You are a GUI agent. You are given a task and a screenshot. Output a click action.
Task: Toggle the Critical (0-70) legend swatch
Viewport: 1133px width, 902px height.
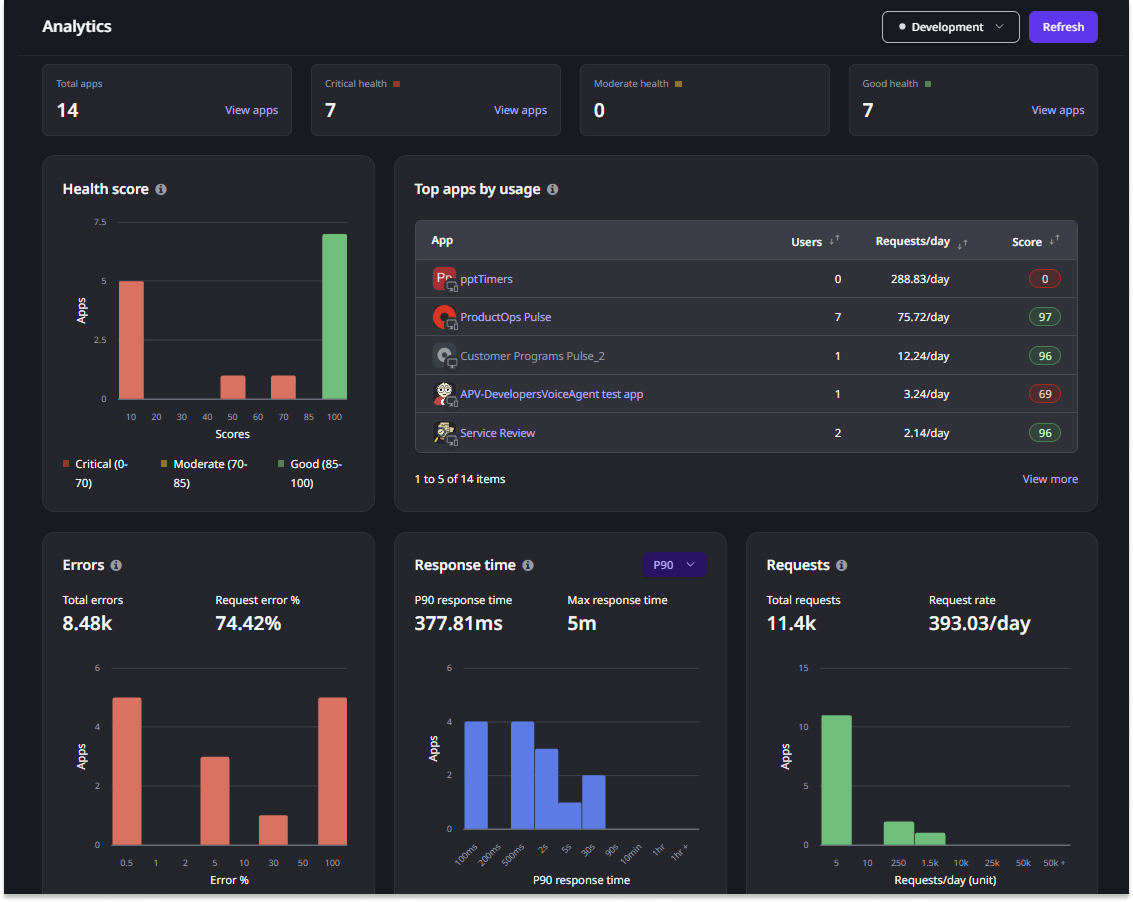tap(66, 464)
